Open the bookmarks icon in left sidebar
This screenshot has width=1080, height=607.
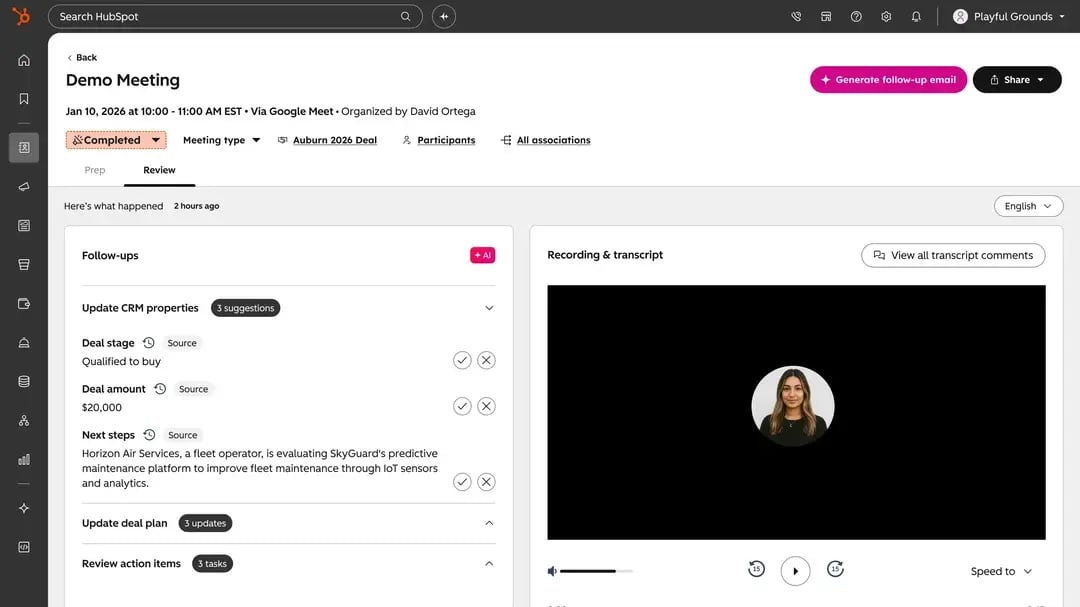23,99
